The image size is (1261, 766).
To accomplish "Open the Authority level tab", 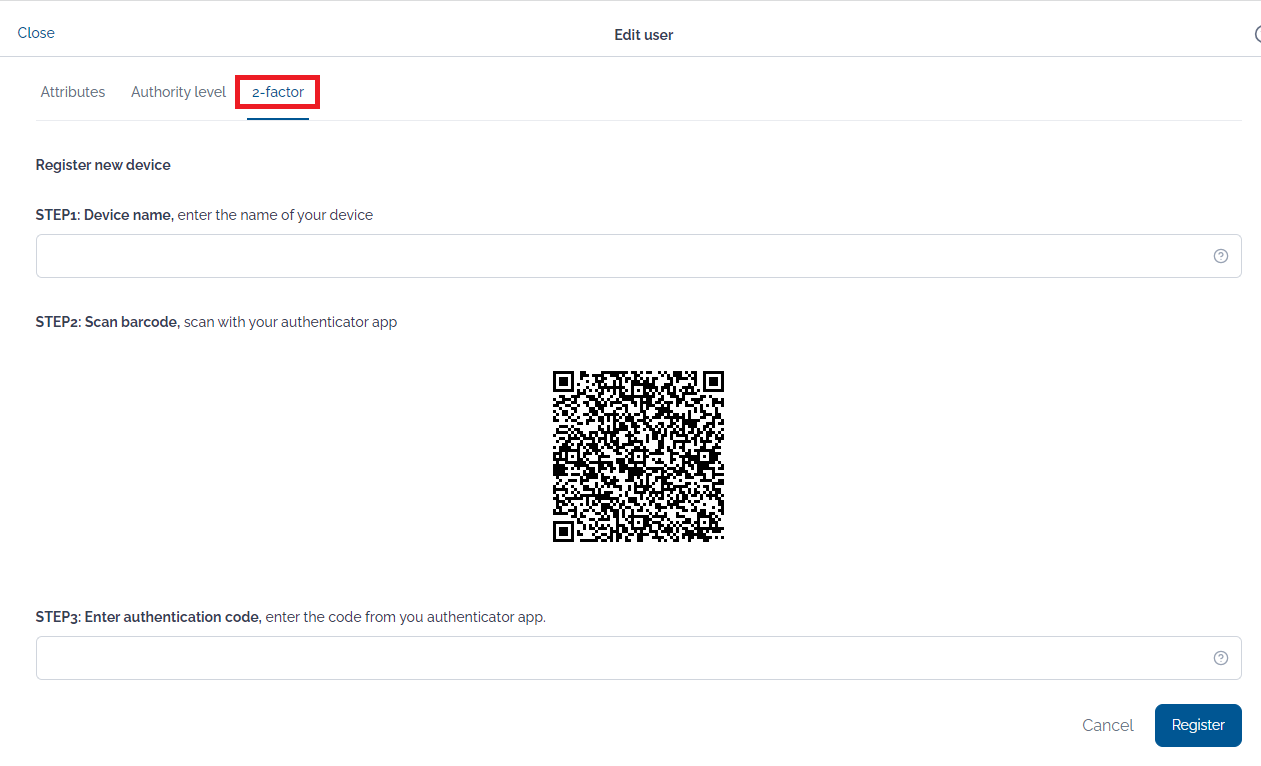I will point(178,92).
